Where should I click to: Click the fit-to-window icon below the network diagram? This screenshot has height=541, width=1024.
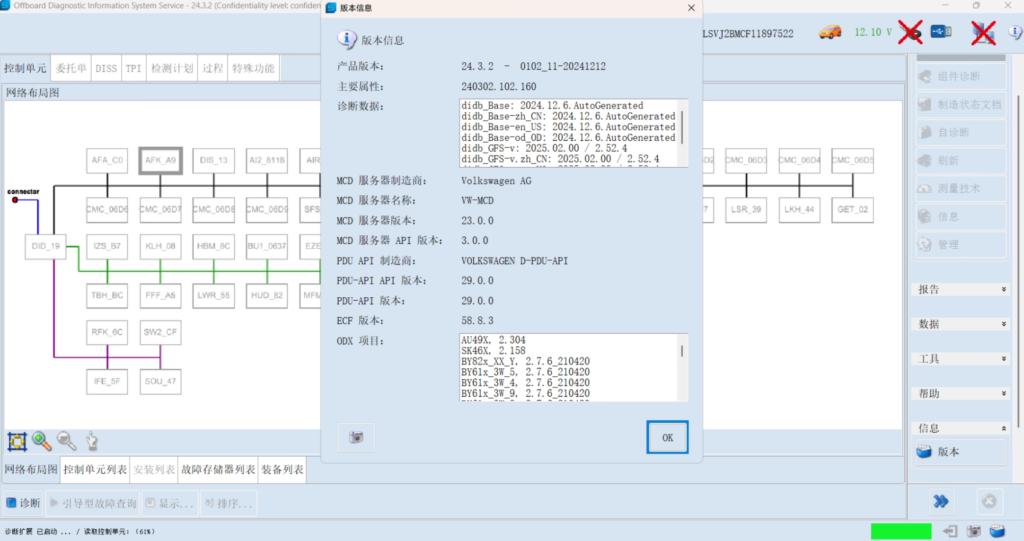17,441
